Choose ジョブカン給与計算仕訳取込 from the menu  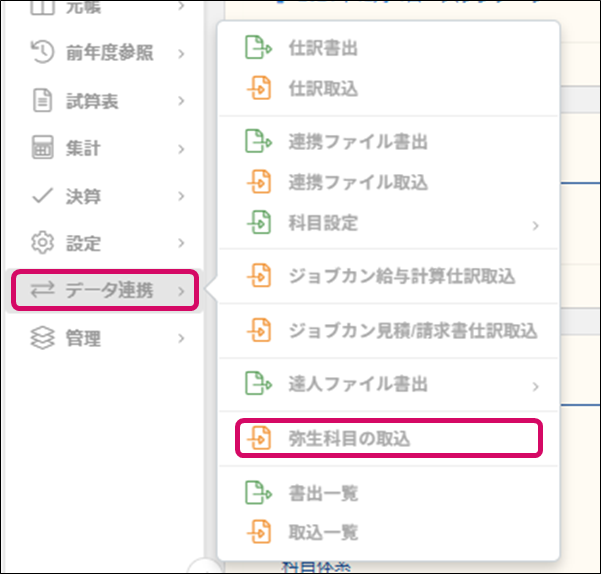[x=401, y=276]
